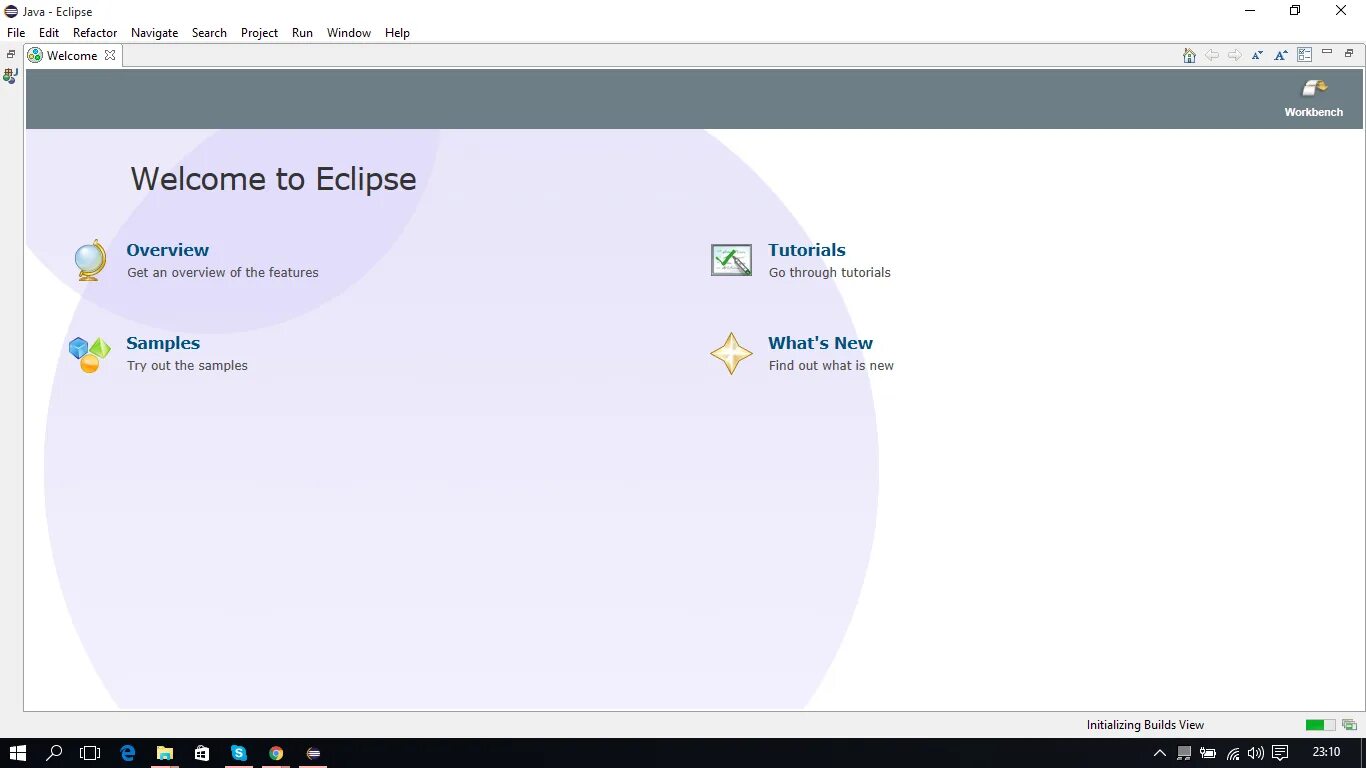Open the Refactor menu
The width and height of the screenshot is (1366, 768).
pos(95,33)
